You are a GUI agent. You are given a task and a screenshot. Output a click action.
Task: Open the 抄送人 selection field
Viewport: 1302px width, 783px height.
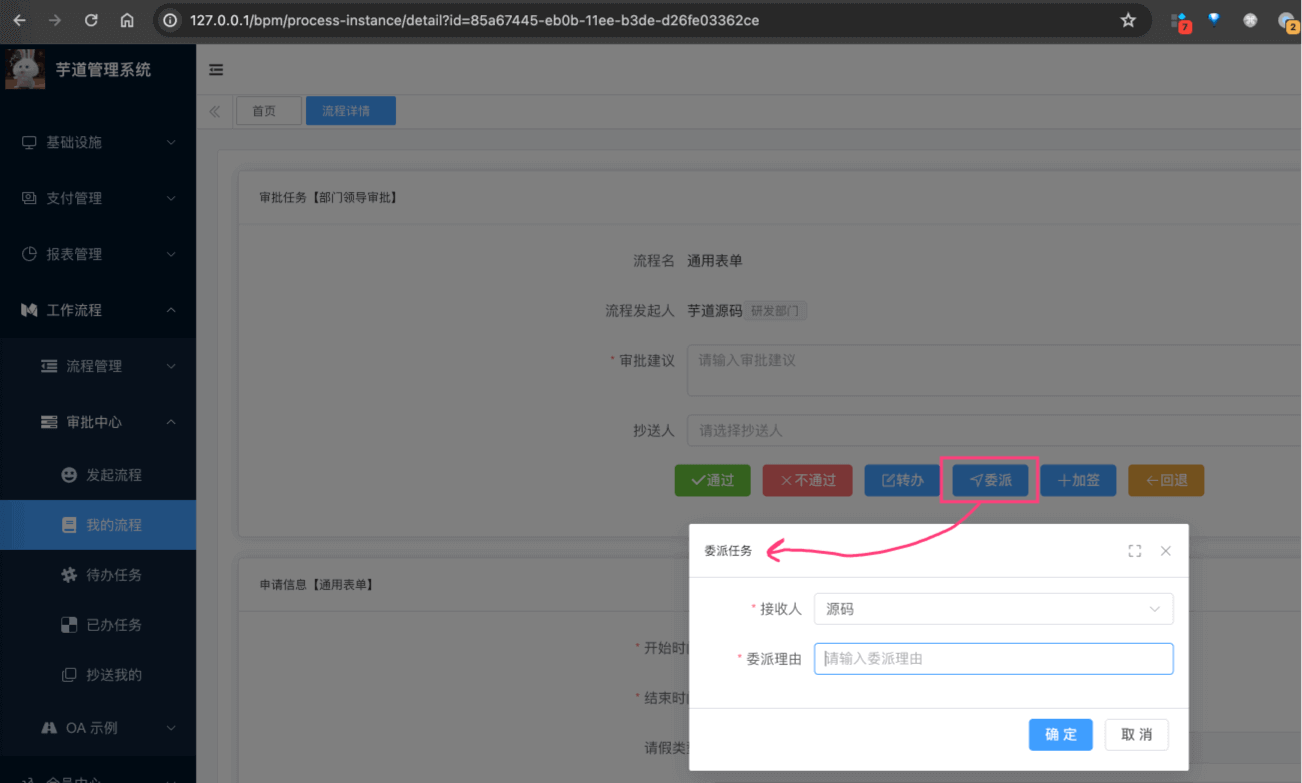pyautogui.click(x=990, y=431)
